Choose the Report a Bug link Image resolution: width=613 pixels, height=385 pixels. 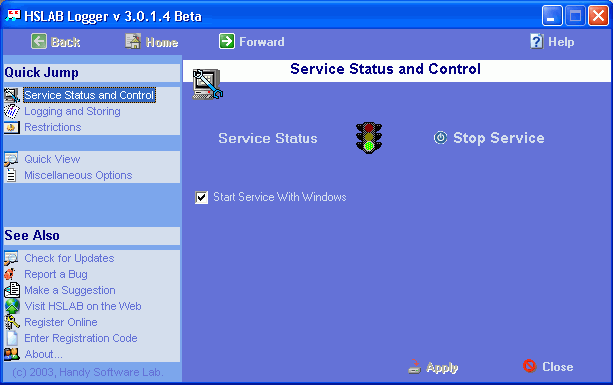click(56, 274)
